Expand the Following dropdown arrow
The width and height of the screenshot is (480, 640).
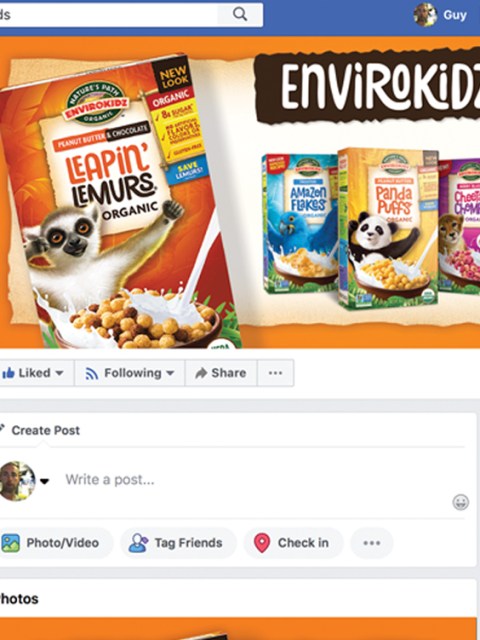[x=170, y=373]
